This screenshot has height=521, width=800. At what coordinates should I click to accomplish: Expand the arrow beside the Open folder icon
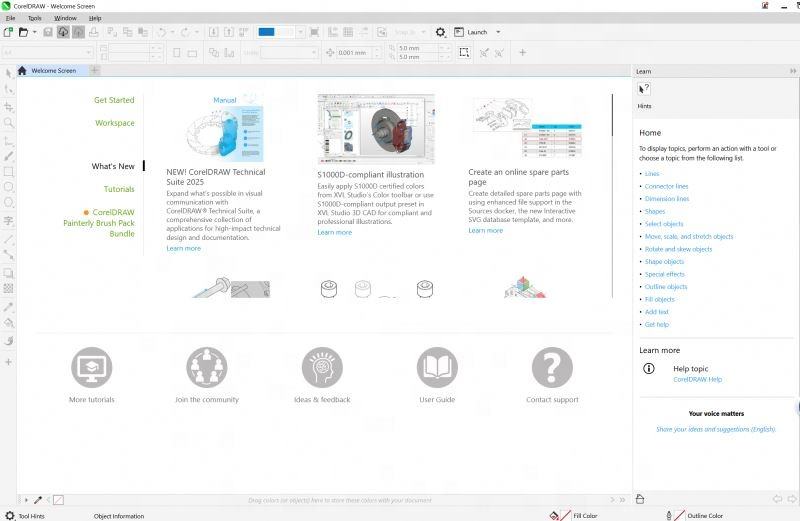[x=34, y=32]
